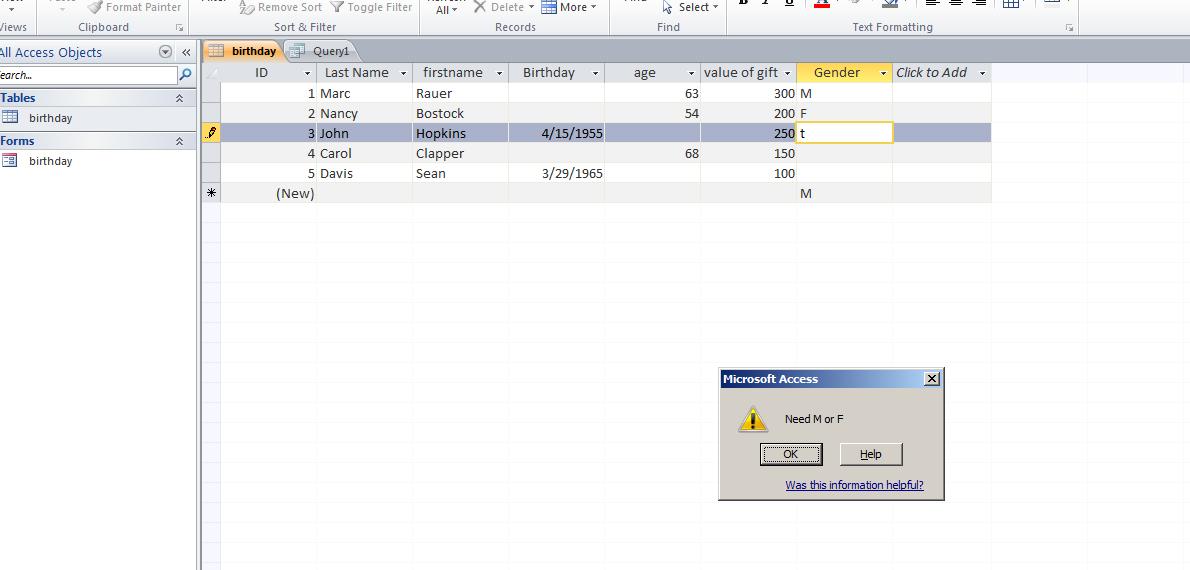Screen dimensions: 1190x570
Task: Open the Click to Add column dropdown
Action: [982, 74]
